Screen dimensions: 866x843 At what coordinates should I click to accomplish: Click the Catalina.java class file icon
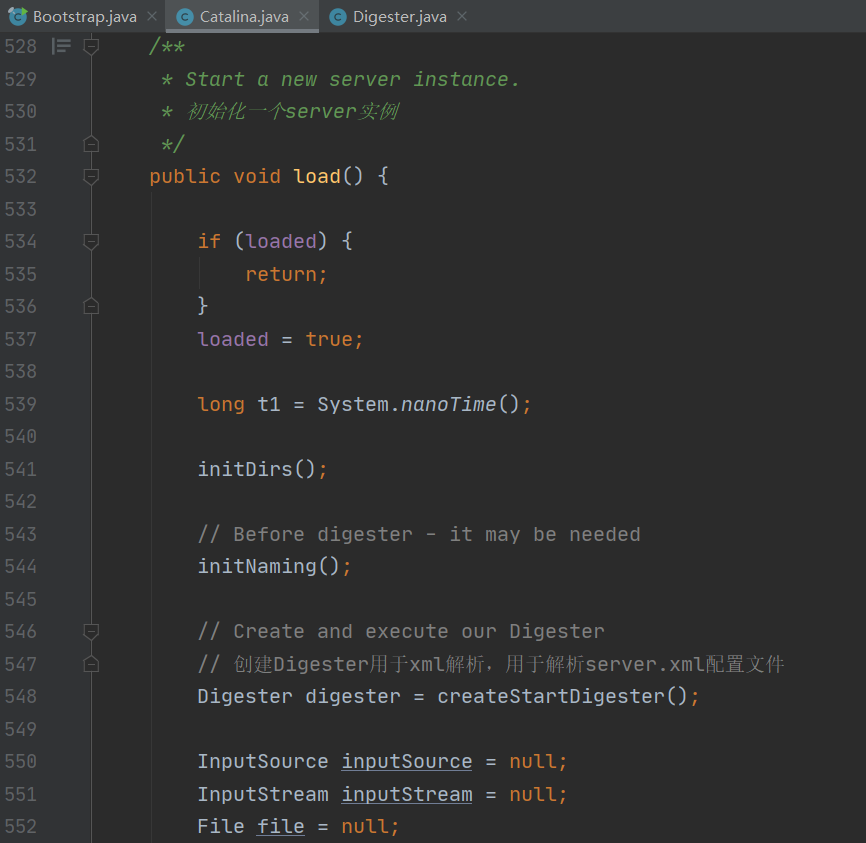[x=184, y=17]
